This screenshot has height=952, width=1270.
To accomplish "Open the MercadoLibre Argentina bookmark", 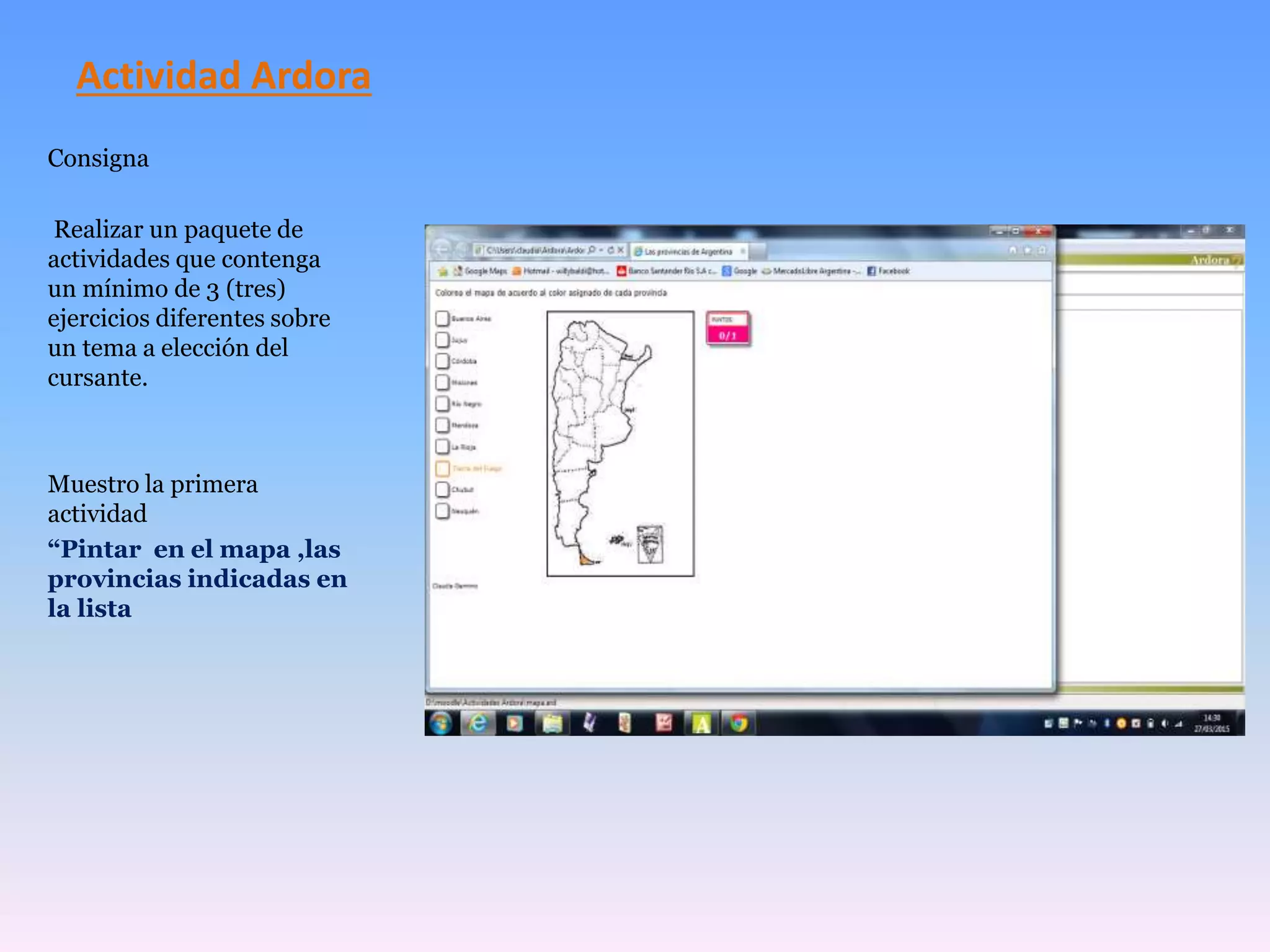I will pyautogui.click(x=812, y=271).
